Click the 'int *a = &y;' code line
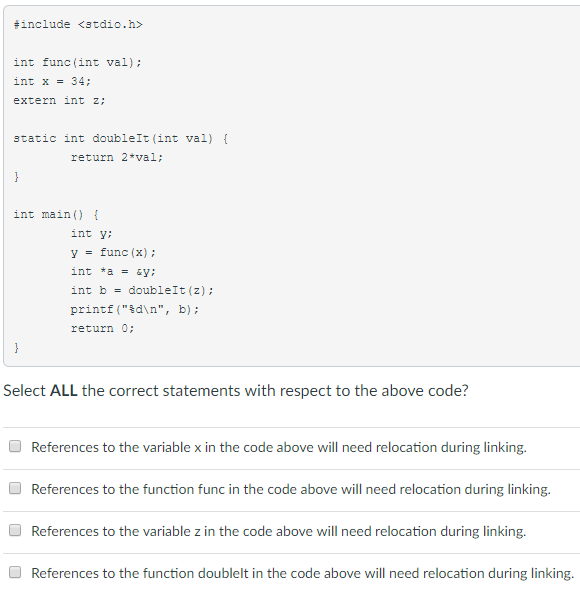The width and height of the screenshot is (580, 591). point(113,271)
